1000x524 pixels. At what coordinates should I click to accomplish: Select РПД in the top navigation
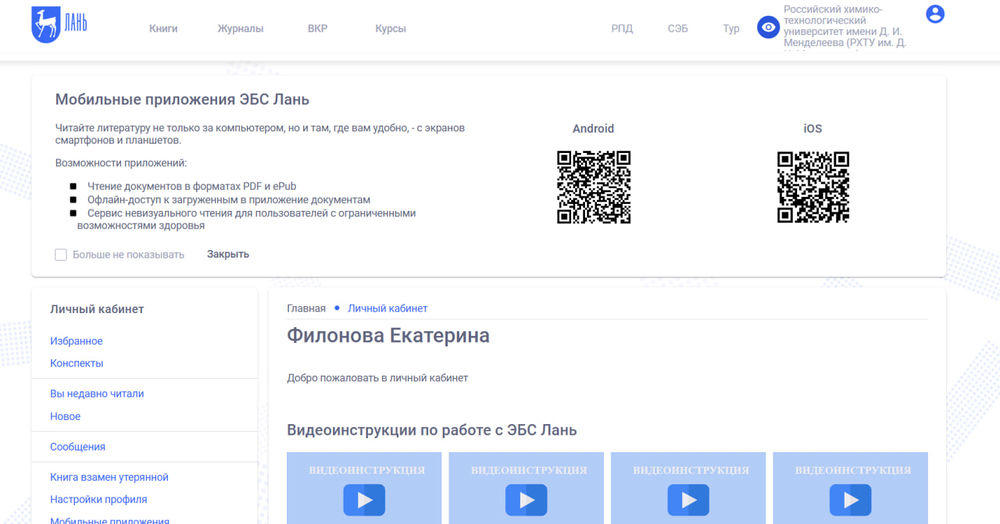pyautogui.click(x=622, y=29)
